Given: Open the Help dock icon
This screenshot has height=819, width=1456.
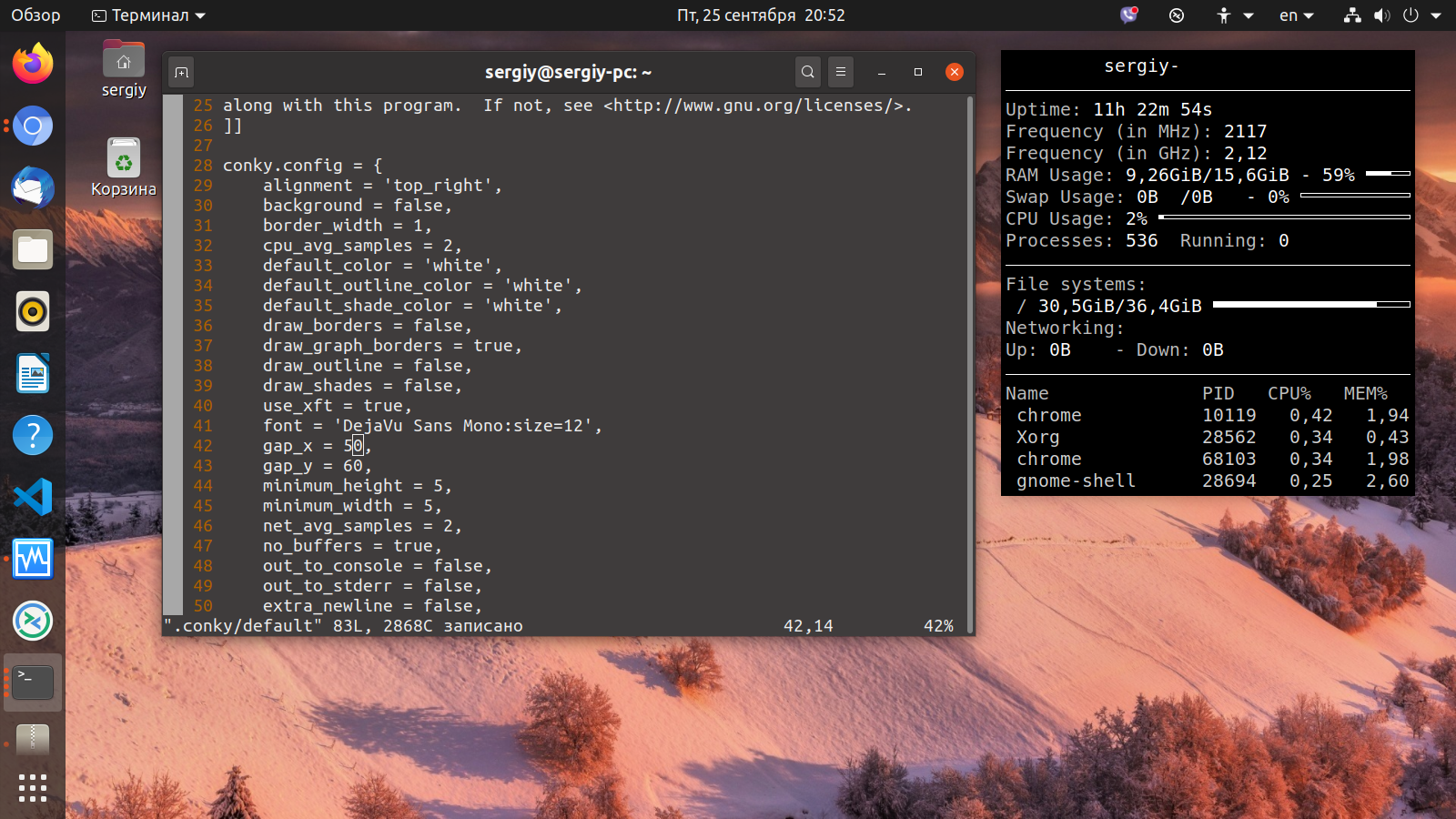Looking at the screenshot, I should [33, 435].
